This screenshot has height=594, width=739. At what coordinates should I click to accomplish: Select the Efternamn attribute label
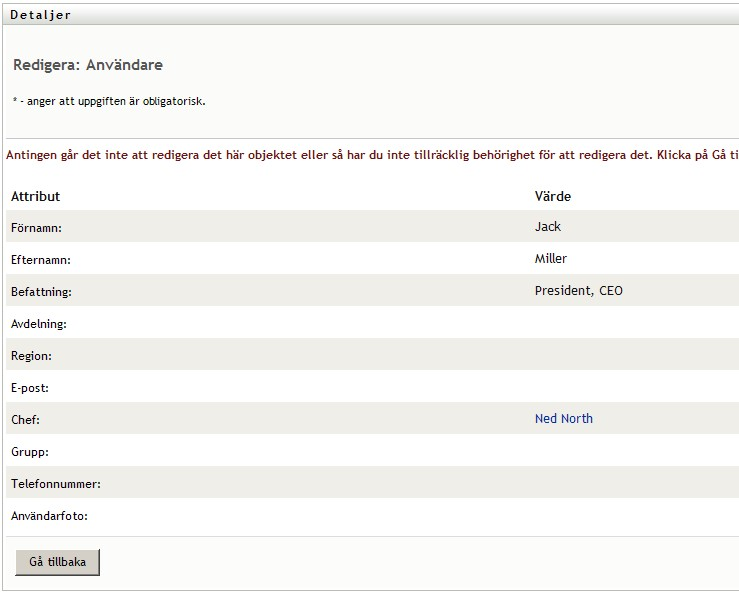[x=41, y=260]
